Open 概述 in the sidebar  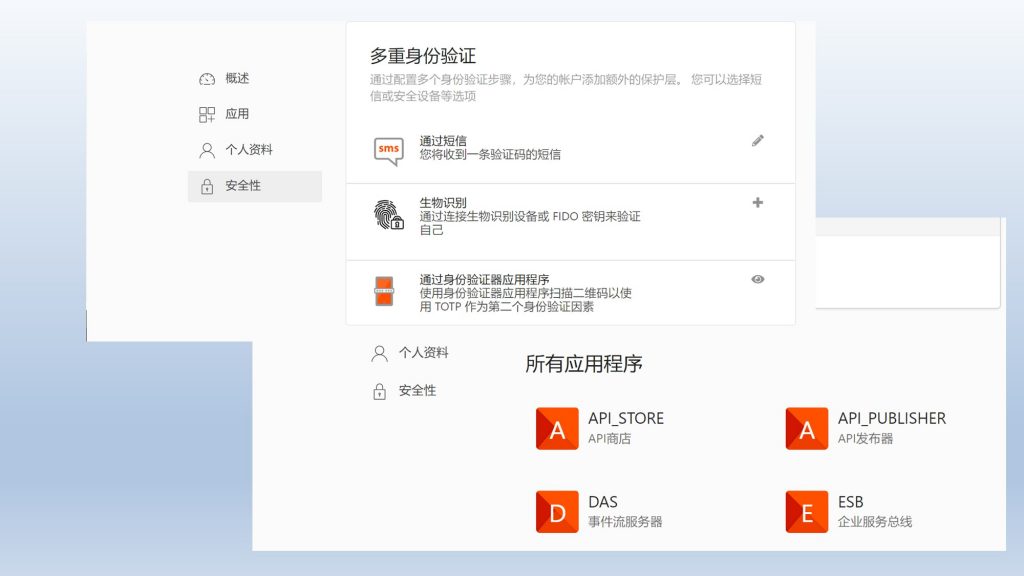[236, 79]
